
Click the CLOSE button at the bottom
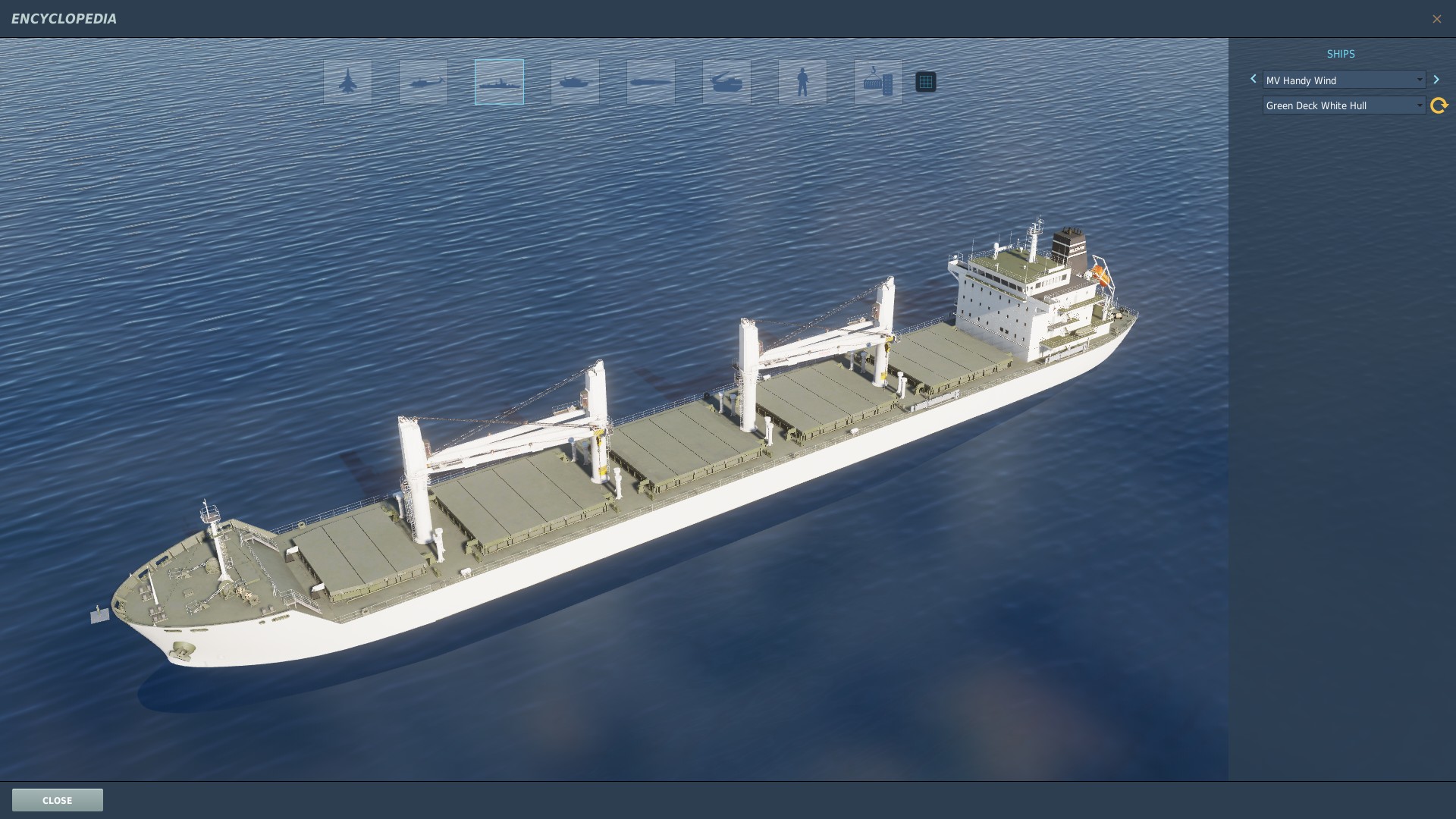pos(58,800)
